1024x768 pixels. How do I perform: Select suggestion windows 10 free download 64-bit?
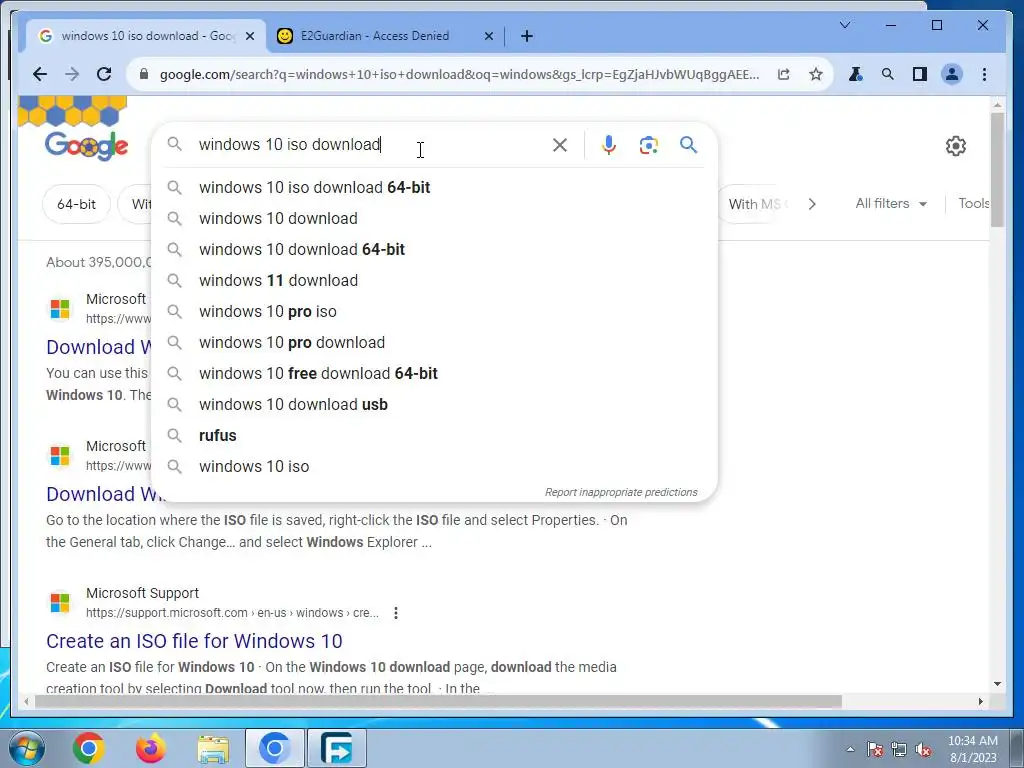[x=434, y=374]
